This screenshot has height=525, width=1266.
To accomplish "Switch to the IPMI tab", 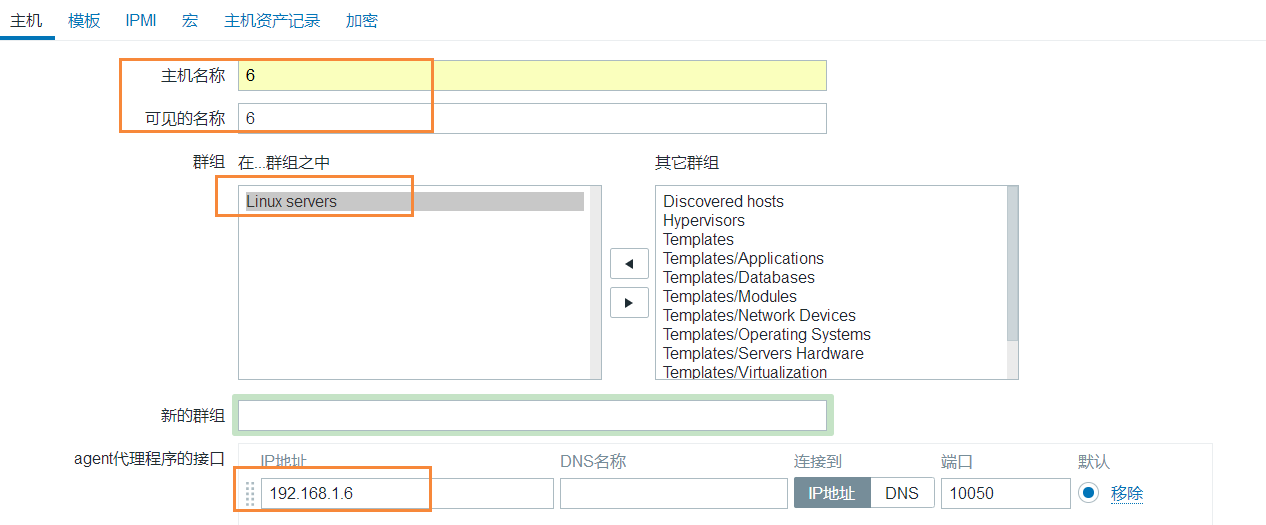I will (141, 20).
